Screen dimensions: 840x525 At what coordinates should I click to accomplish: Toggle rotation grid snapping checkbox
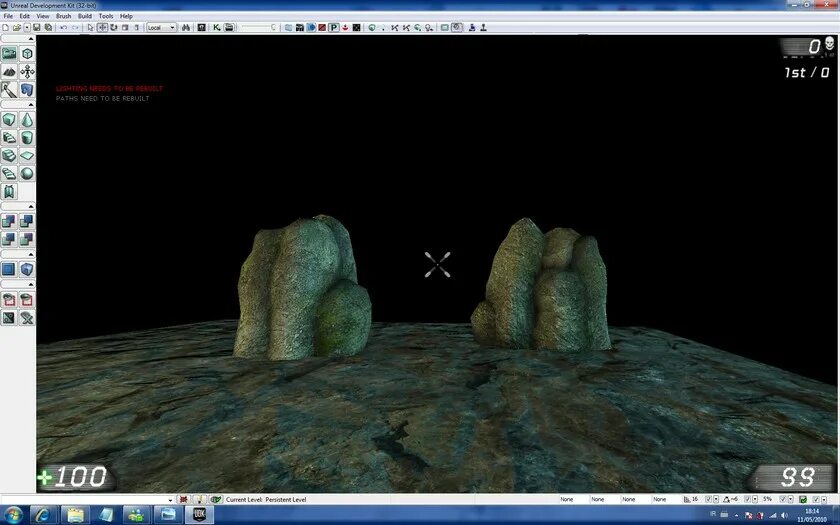(747, 499)
